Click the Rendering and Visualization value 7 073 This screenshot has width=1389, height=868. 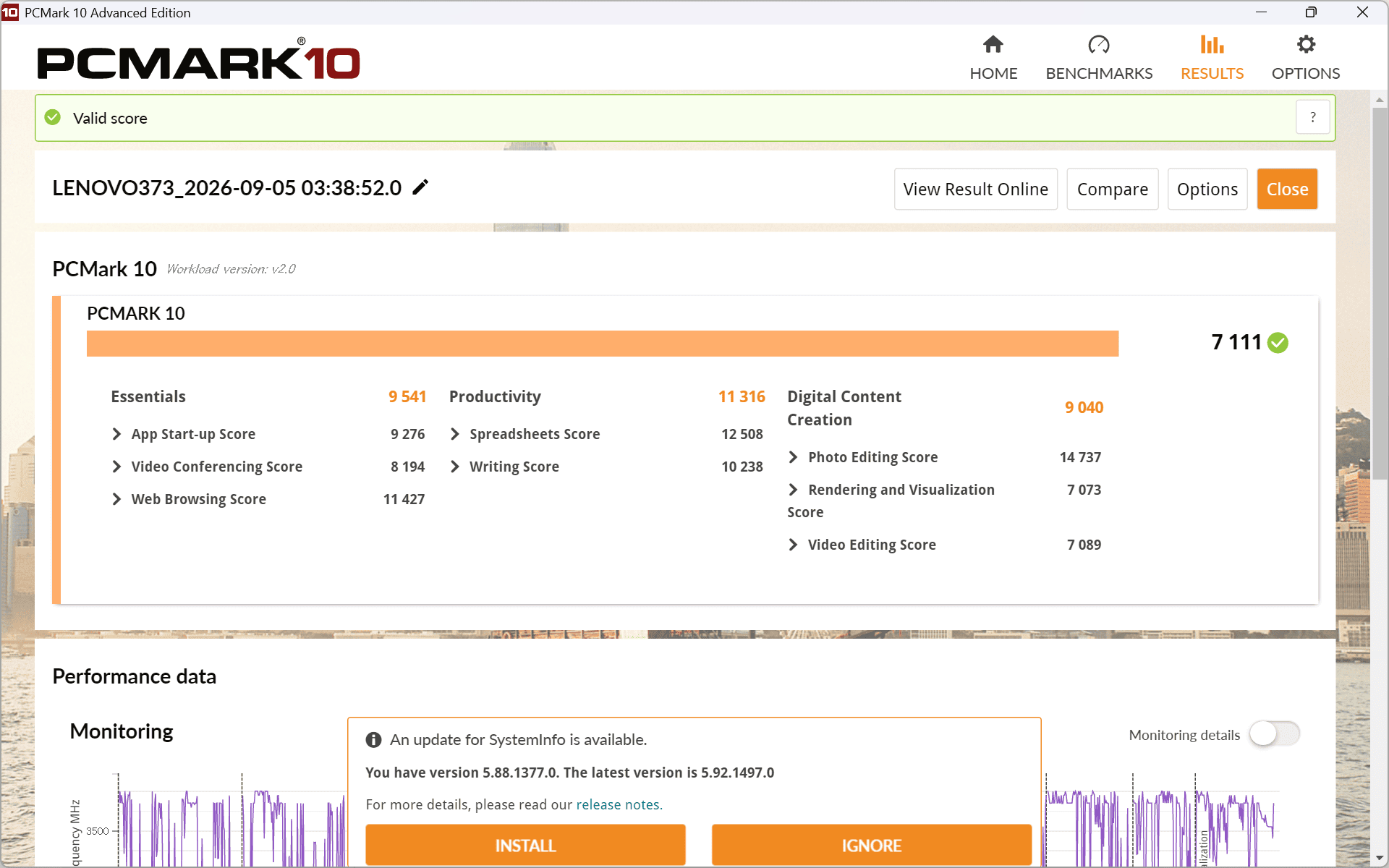(x=1084, y=490)
